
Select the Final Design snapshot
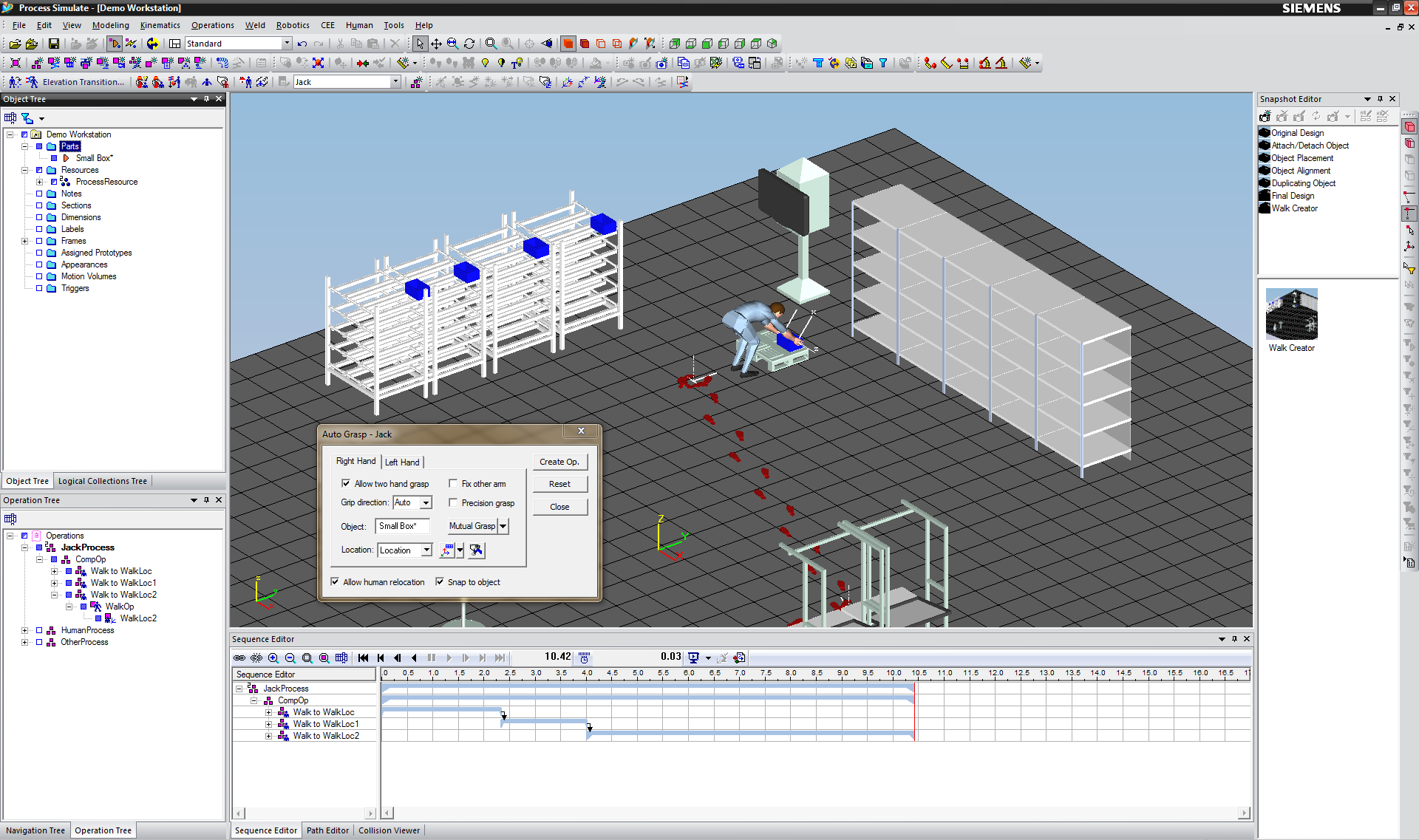[x=1293, y=196]
